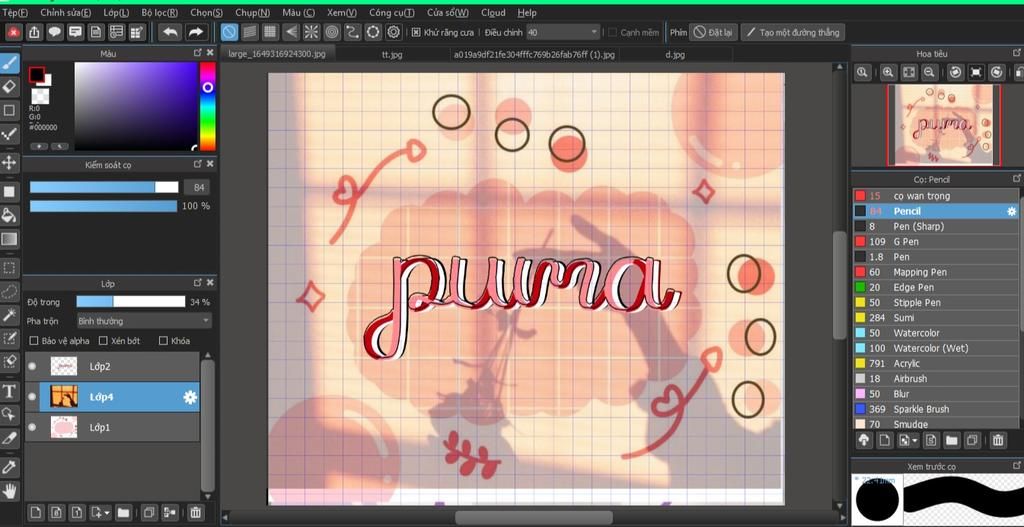Enable the grid snap guide icon
The width and height of the screenshot is (1024, 527).
[x=270, y=32]
